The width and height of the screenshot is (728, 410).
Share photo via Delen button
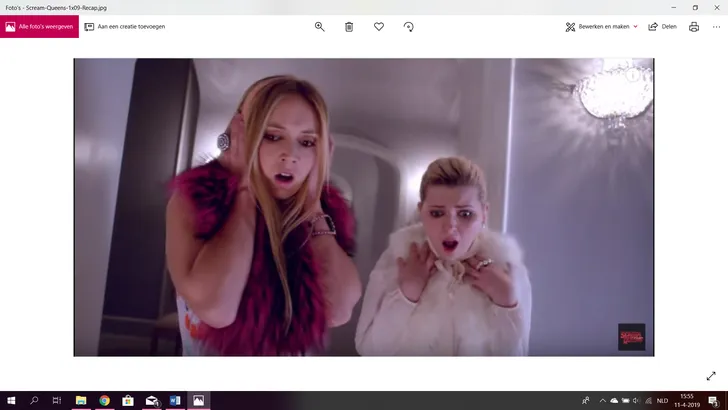click(x=663, y=26)
